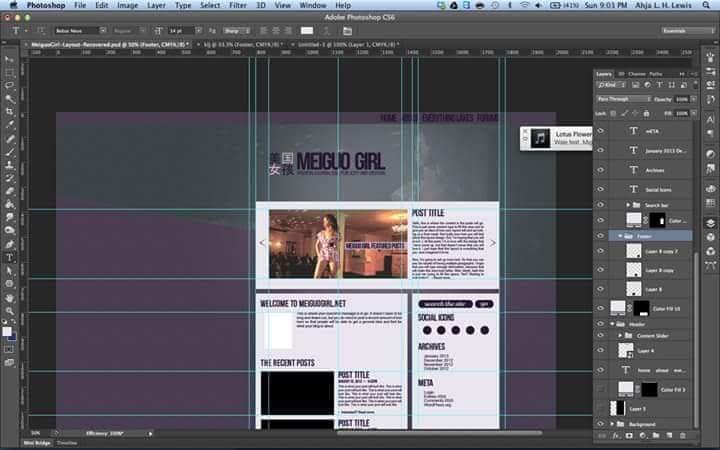Switch to the Channels tab

point(637,74)
